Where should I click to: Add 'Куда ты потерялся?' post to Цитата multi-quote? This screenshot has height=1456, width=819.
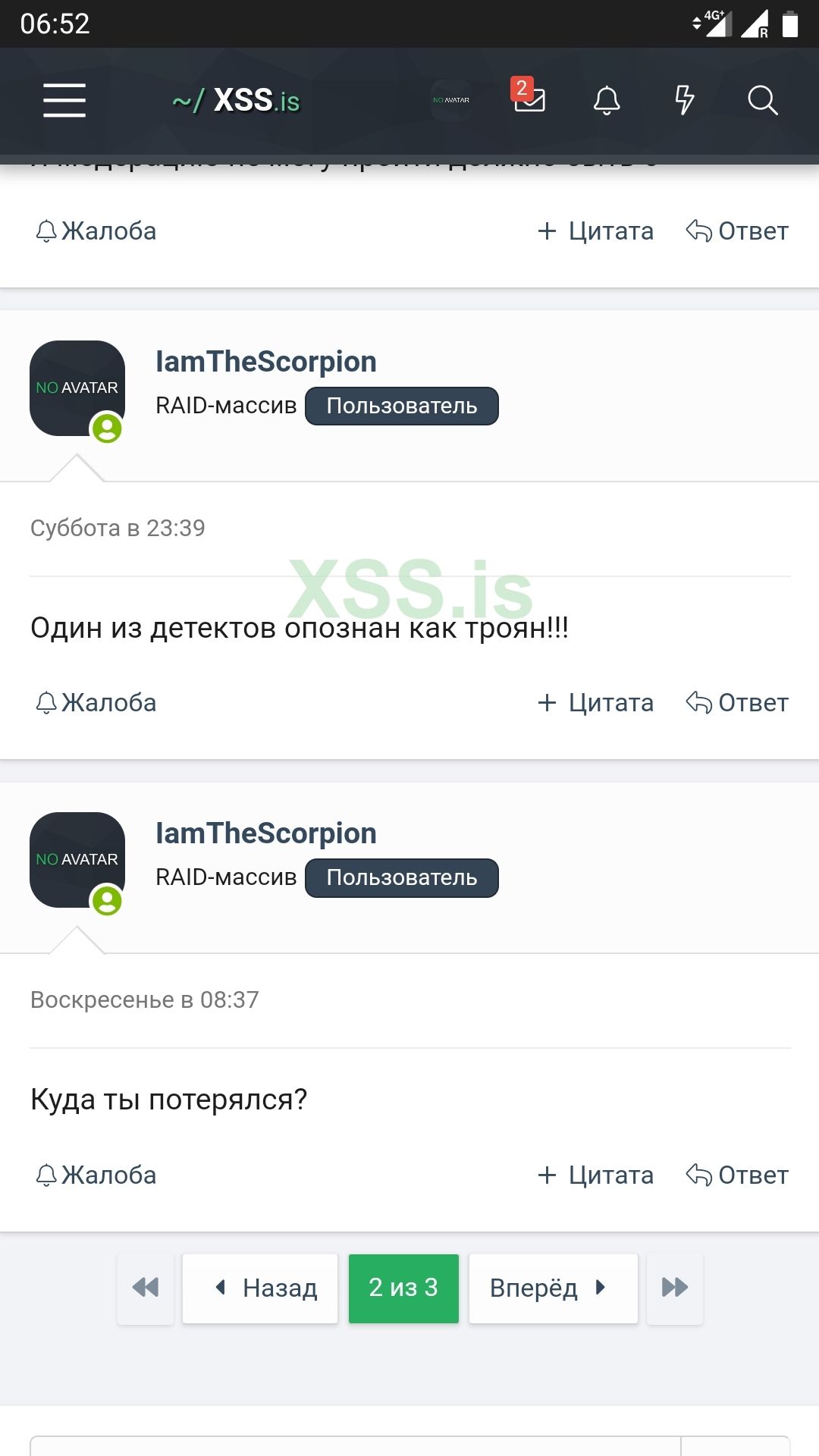pyautogui.click(x=595, y=1175)
